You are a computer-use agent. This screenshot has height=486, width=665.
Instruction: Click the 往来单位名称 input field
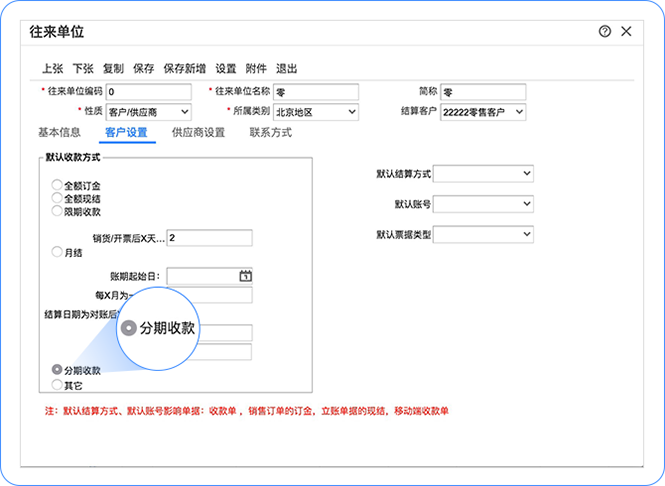(x=316, y=92)
